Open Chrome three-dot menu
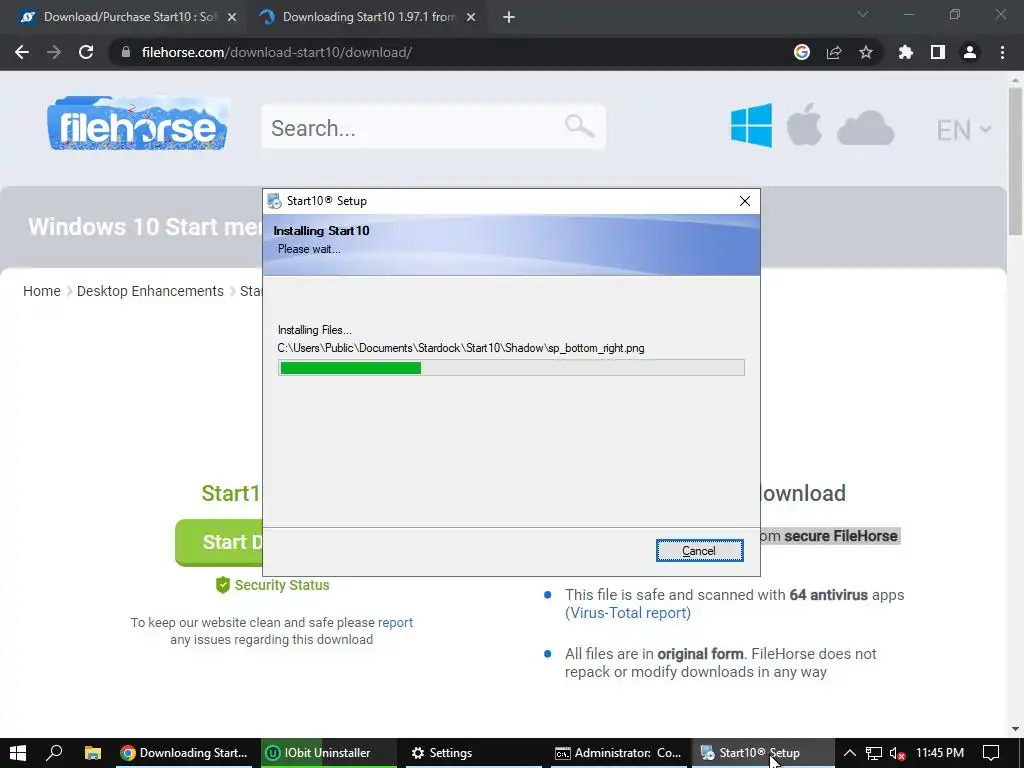The height and width of the screenshot is (768, 1024). click(x=1002, y=52)
